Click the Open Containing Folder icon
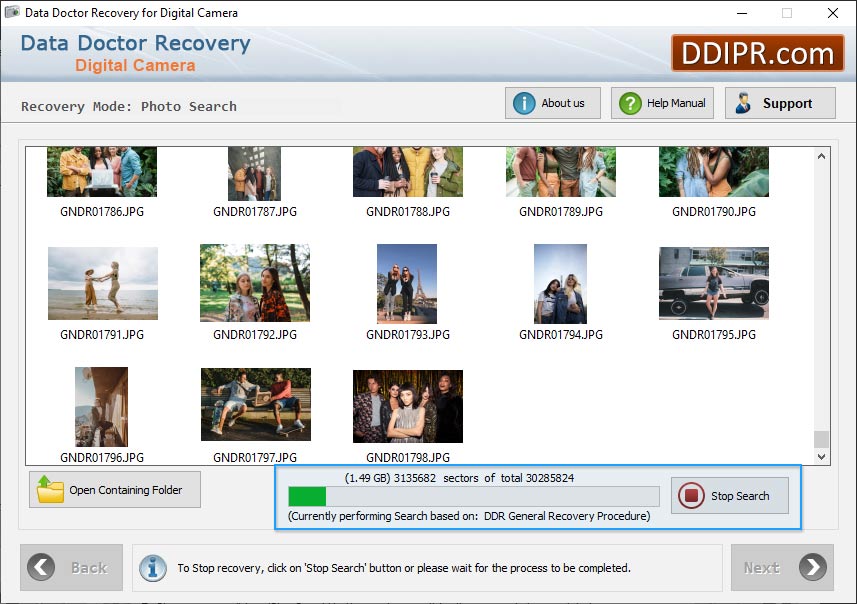857x604 pixels. tap(50, 489)
